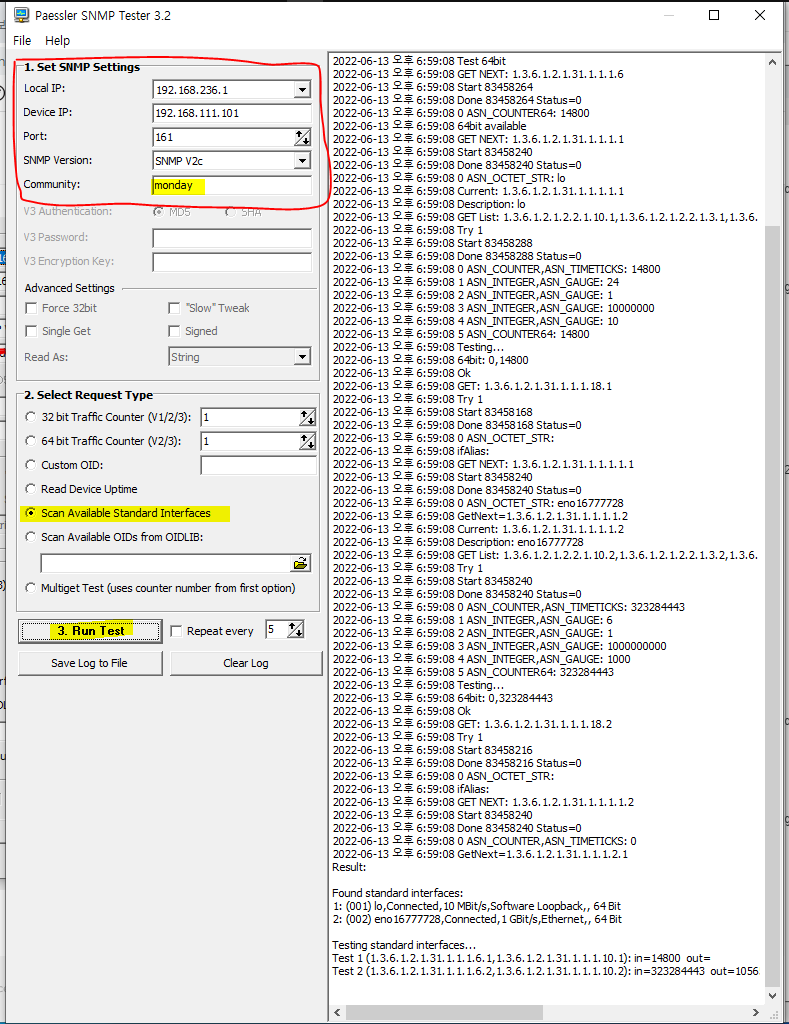Select Scan Available Standard Interfaces option
The image size is (789, 1024).
tap(30, 513)
